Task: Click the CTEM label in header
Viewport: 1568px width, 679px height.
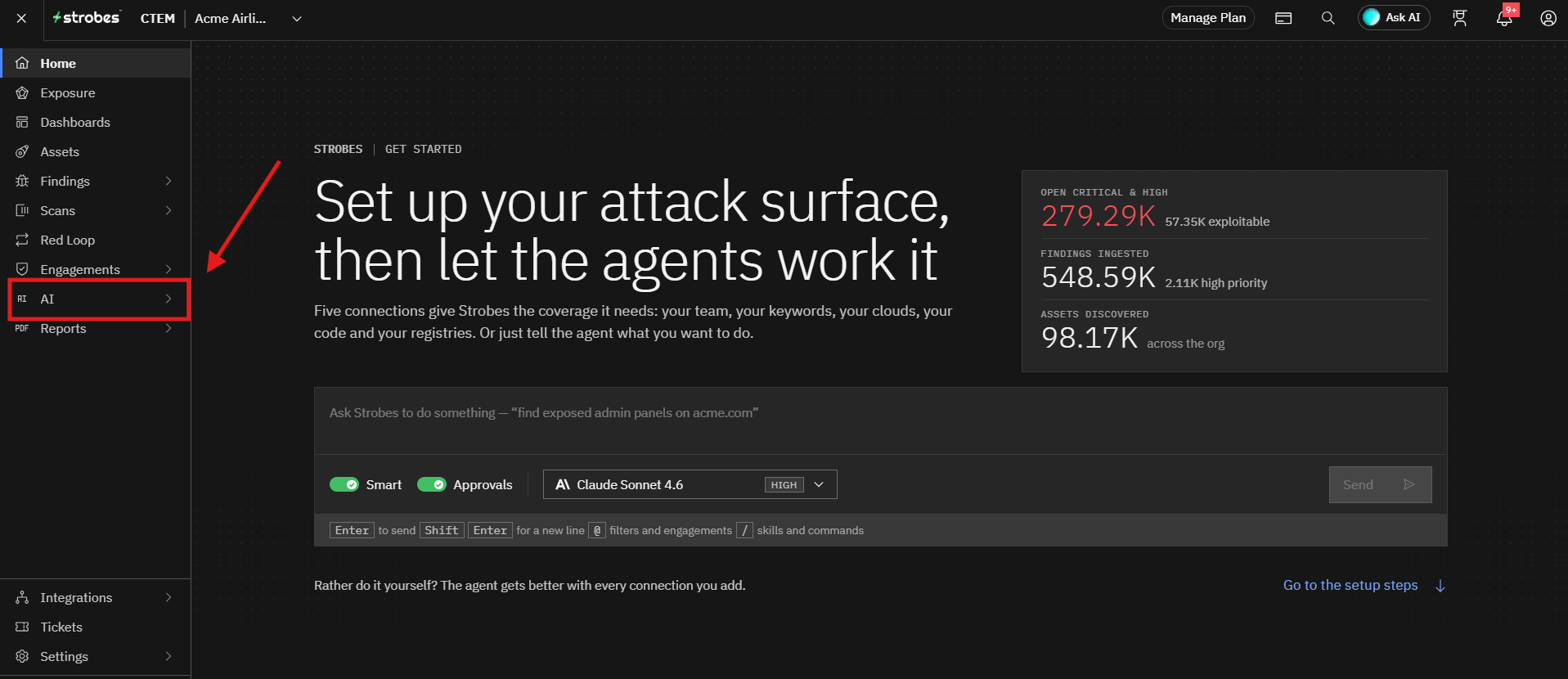Action: [x=158, y=18]
